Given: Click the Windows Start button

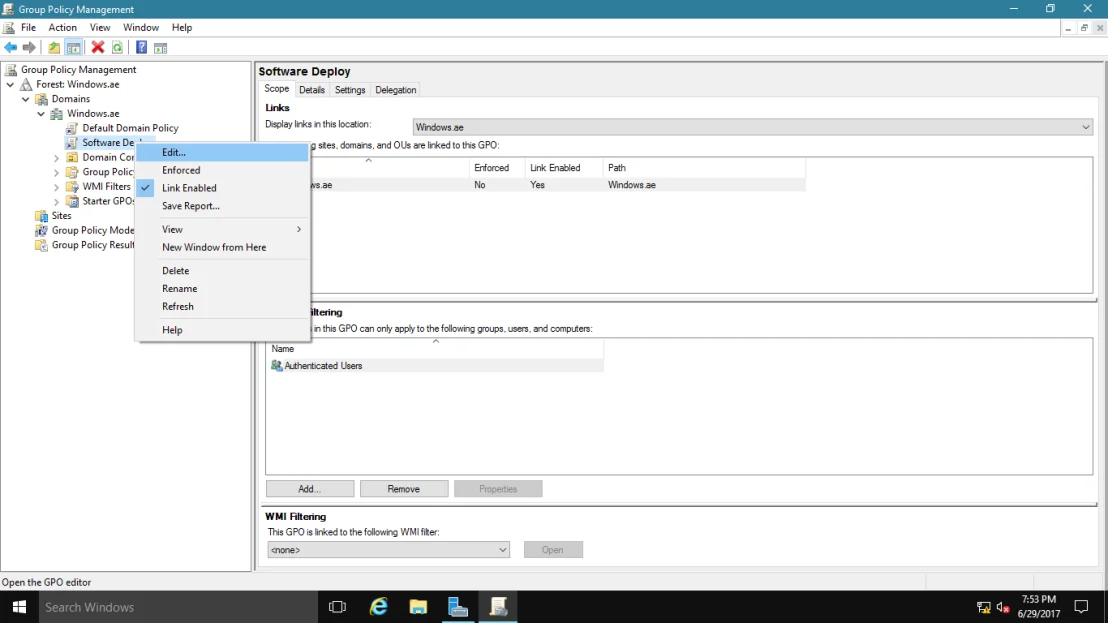Looking at the screenshot, I should click(19, 607).
